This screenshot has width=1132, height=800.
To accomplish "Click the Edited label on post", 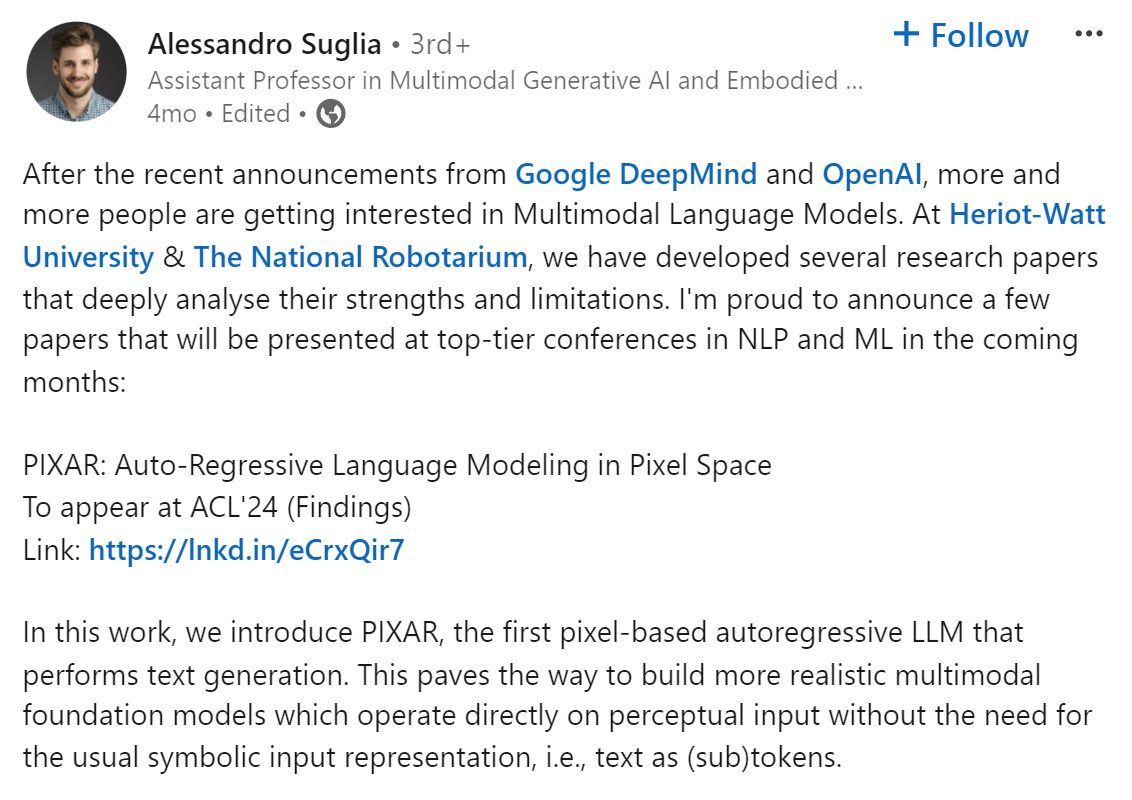I will pyautogui.click(x=256, y=114).
